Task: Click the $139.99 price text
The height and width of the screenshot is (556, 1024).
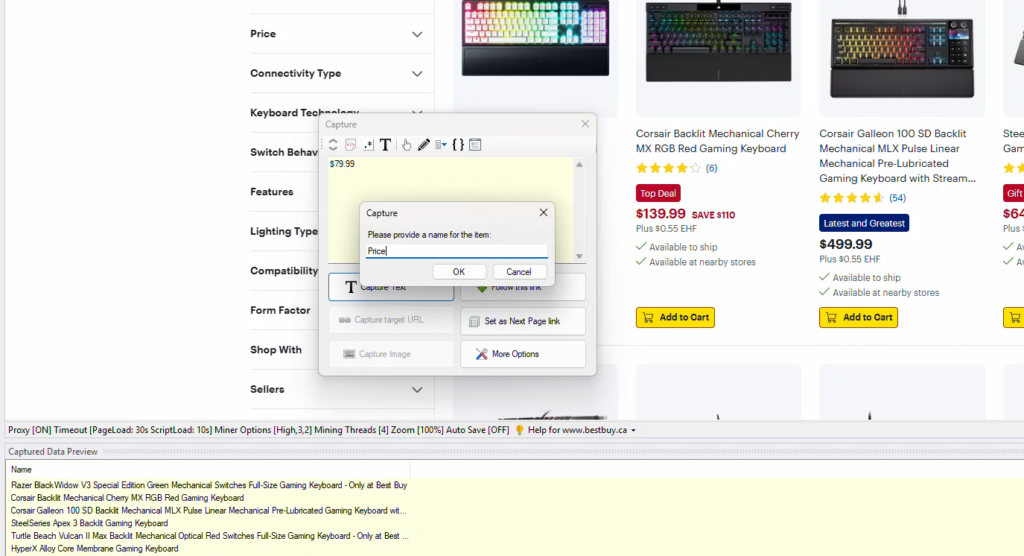Action: coord(661,214)
